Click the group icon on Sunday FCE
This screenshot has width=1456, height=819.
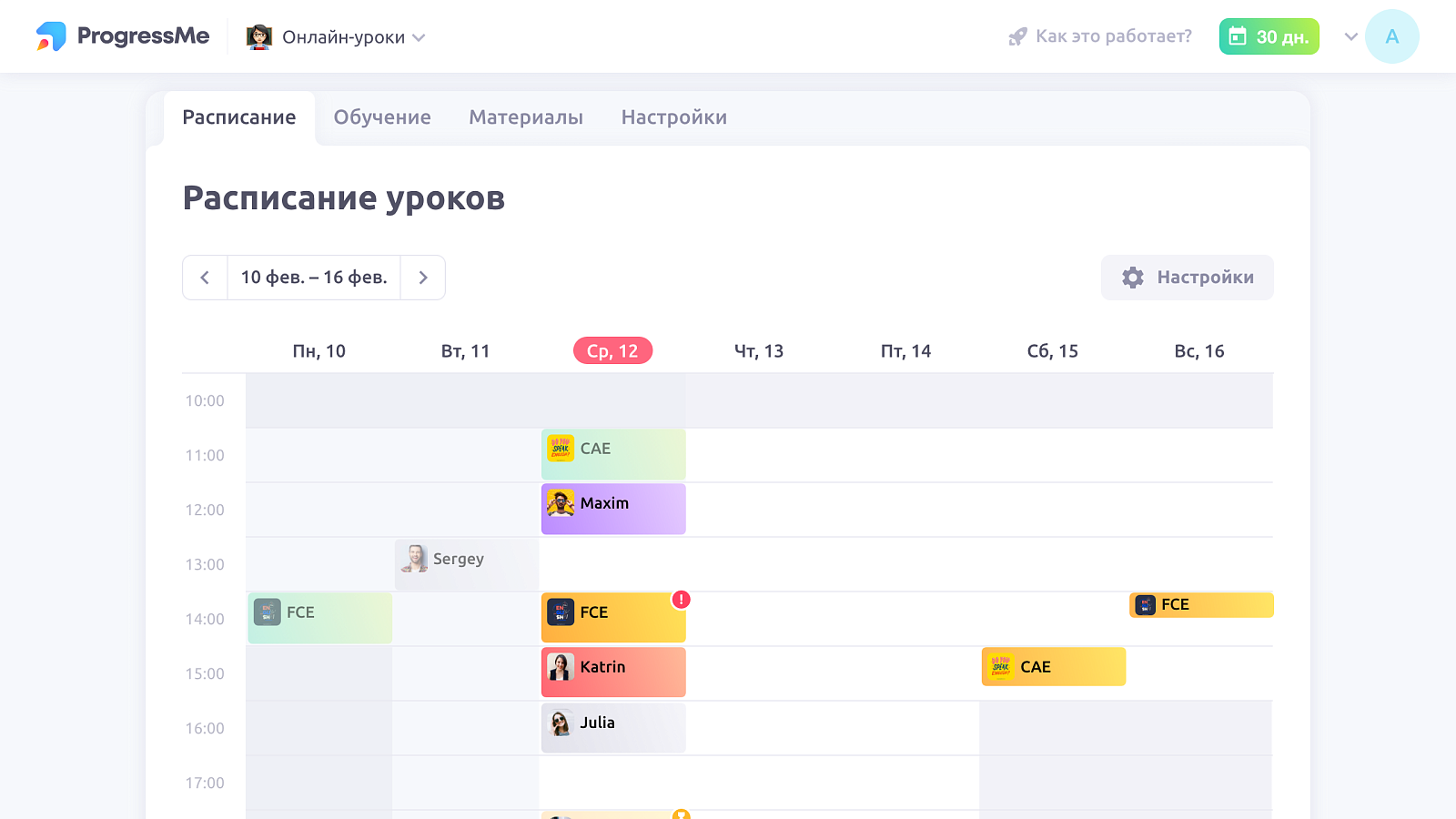(x=1146, y=605)
